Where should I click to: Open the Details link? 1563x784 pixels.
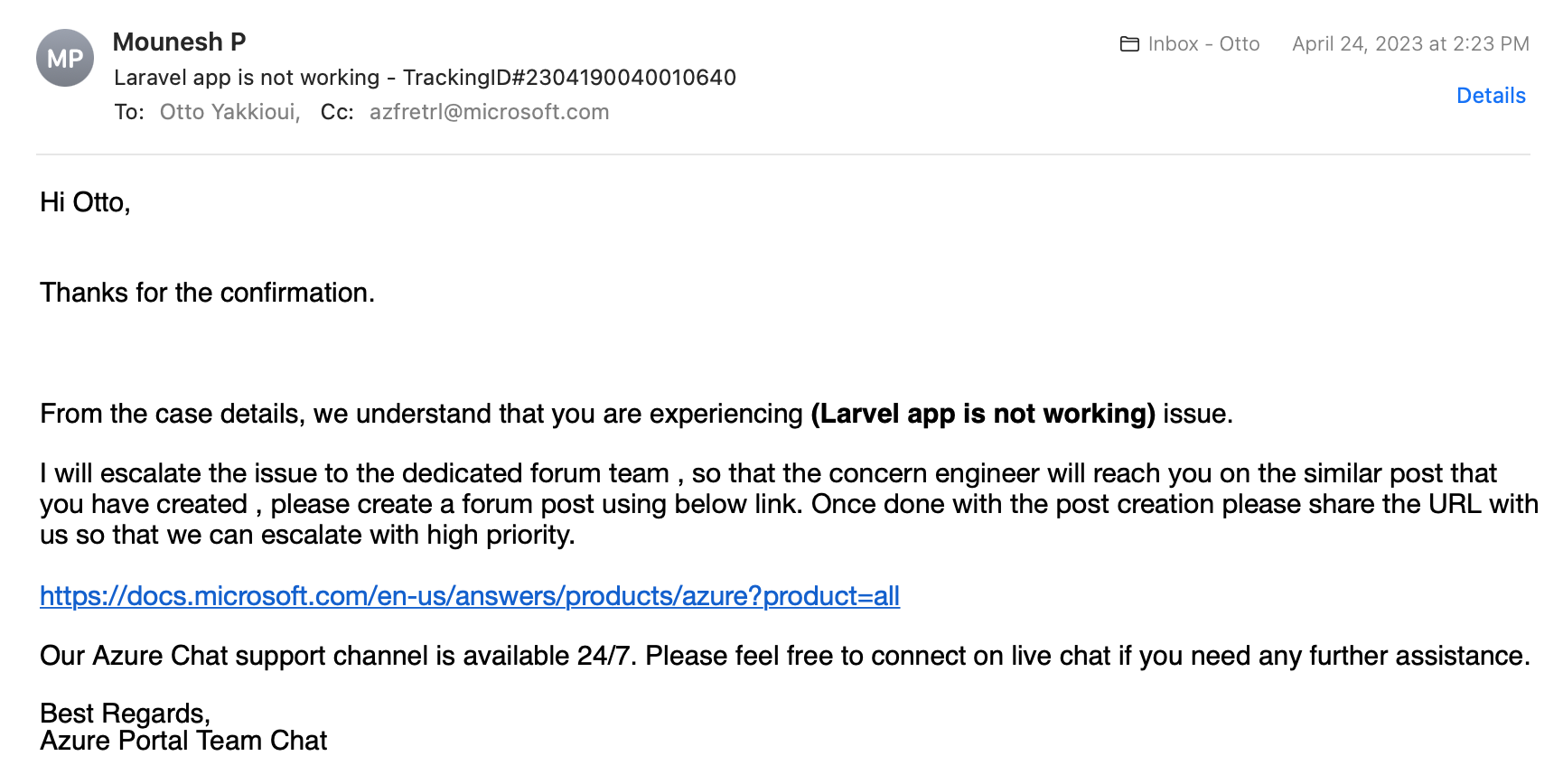click(1491, 96)
